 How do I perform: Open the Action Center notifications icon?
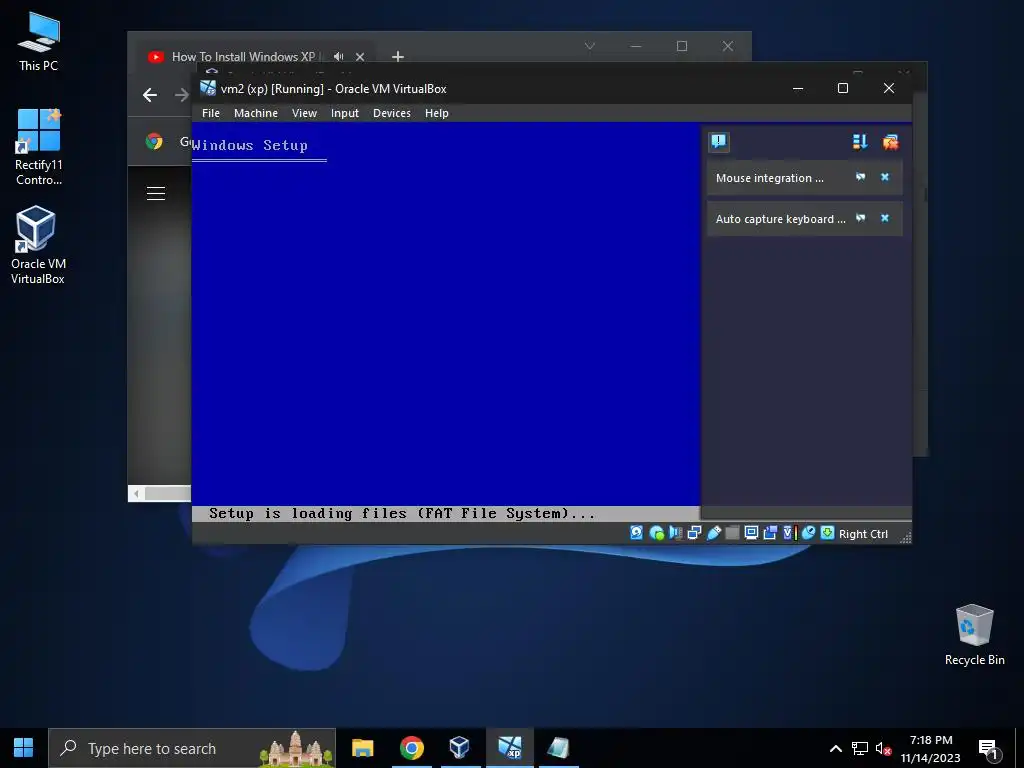(989, 748)
